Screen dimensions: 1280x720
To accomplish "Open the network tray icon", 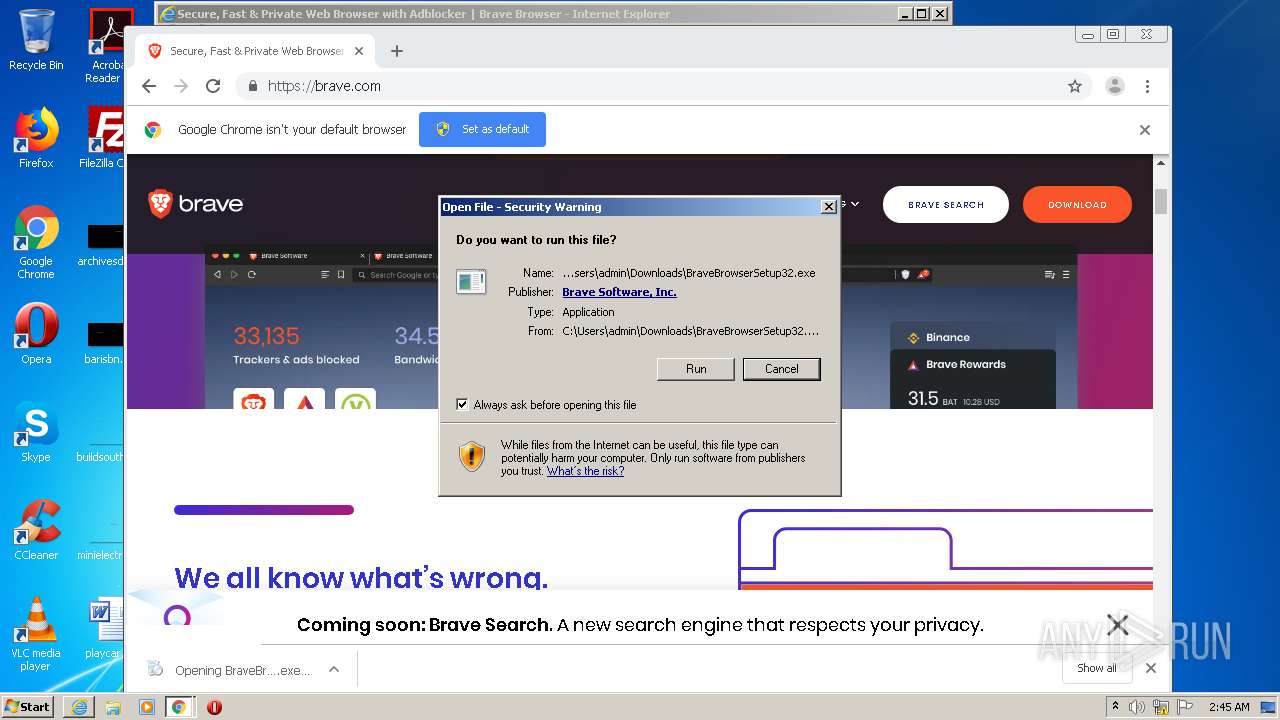I will tap(1161, 707).
